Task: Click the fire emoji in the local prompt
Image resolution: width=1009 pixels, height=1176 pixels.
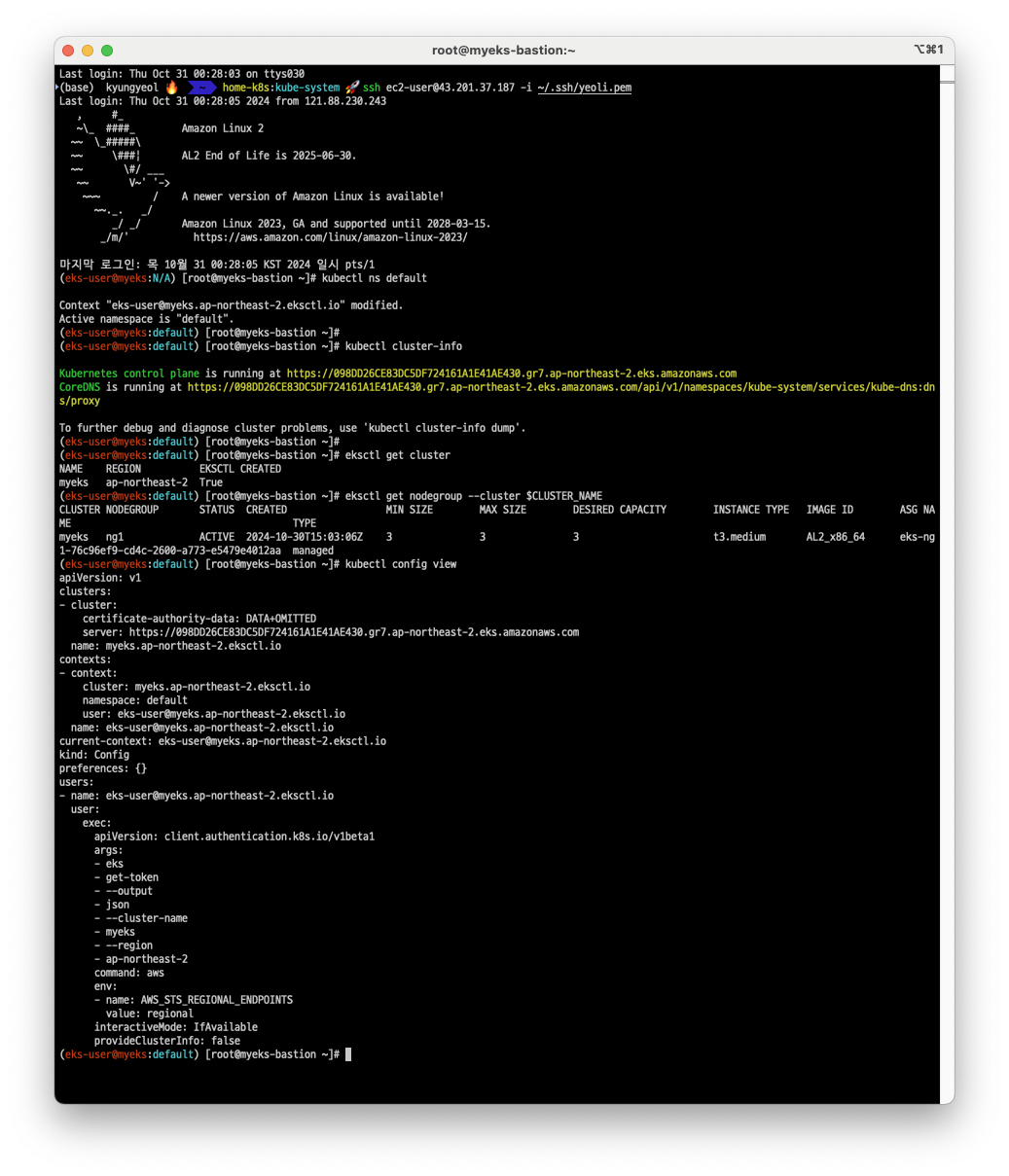Action: pyautogui.click(x=172, y=88)
